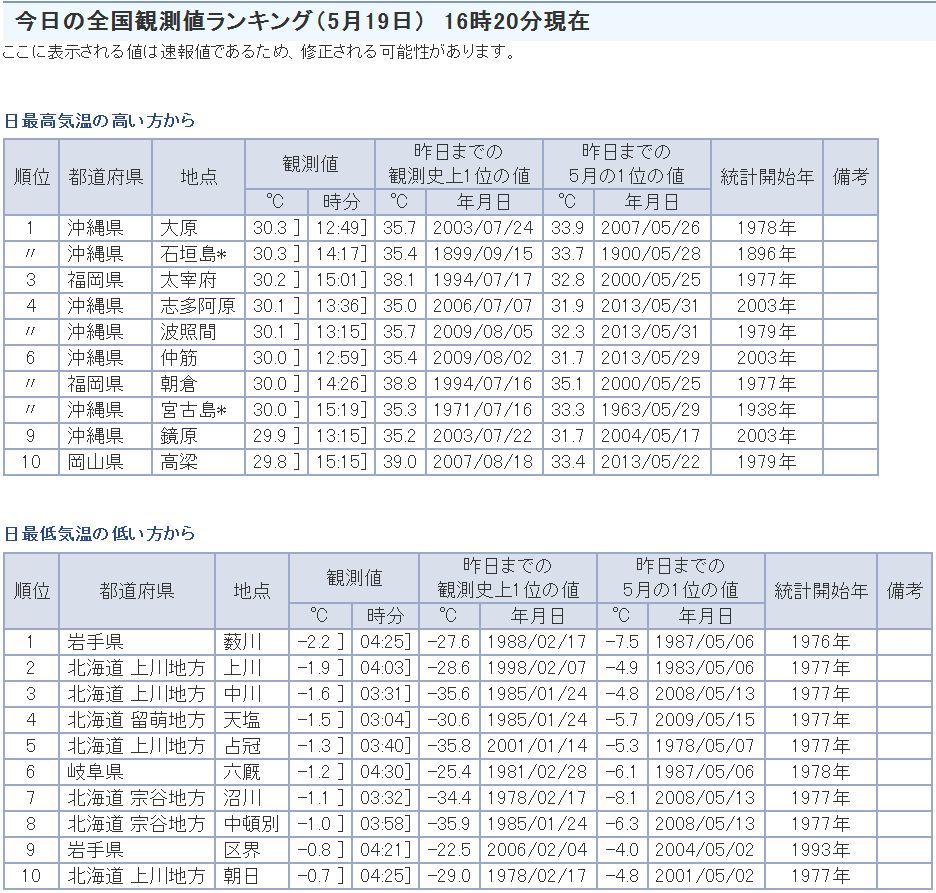Image resolution: width=936 pixels, height=893 pixels.
Task: Click the 岡山県 prefecture cell
Action: coord(96,462)
